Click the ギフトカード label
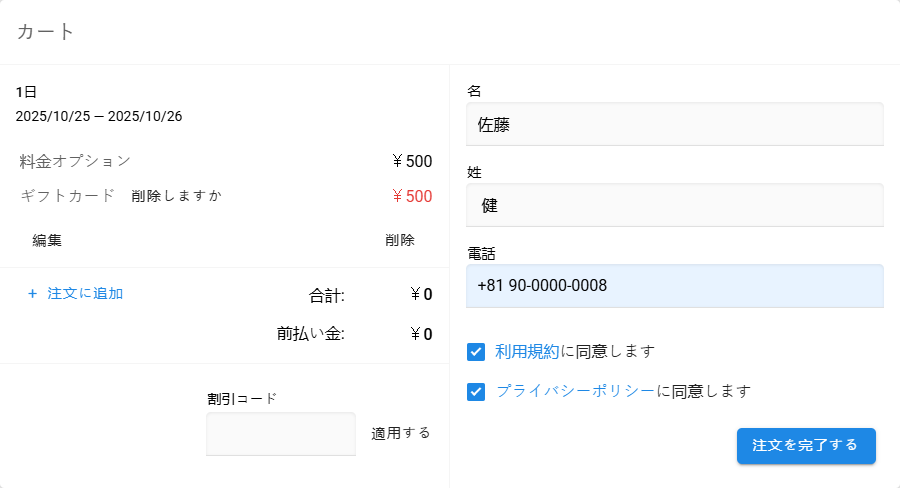900x488 pixels. [68, 196]
